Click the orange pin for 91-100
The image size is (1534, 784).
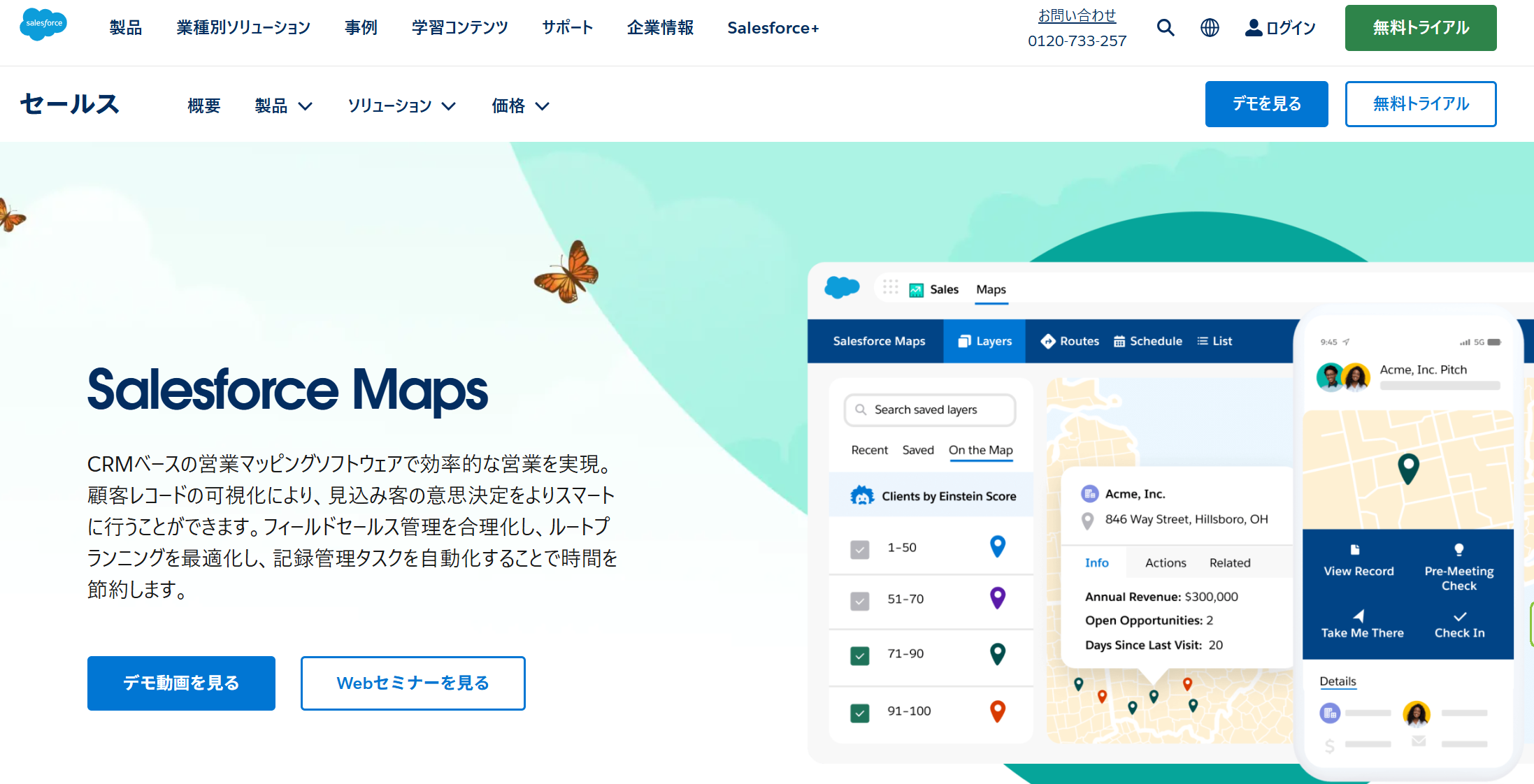998,711
